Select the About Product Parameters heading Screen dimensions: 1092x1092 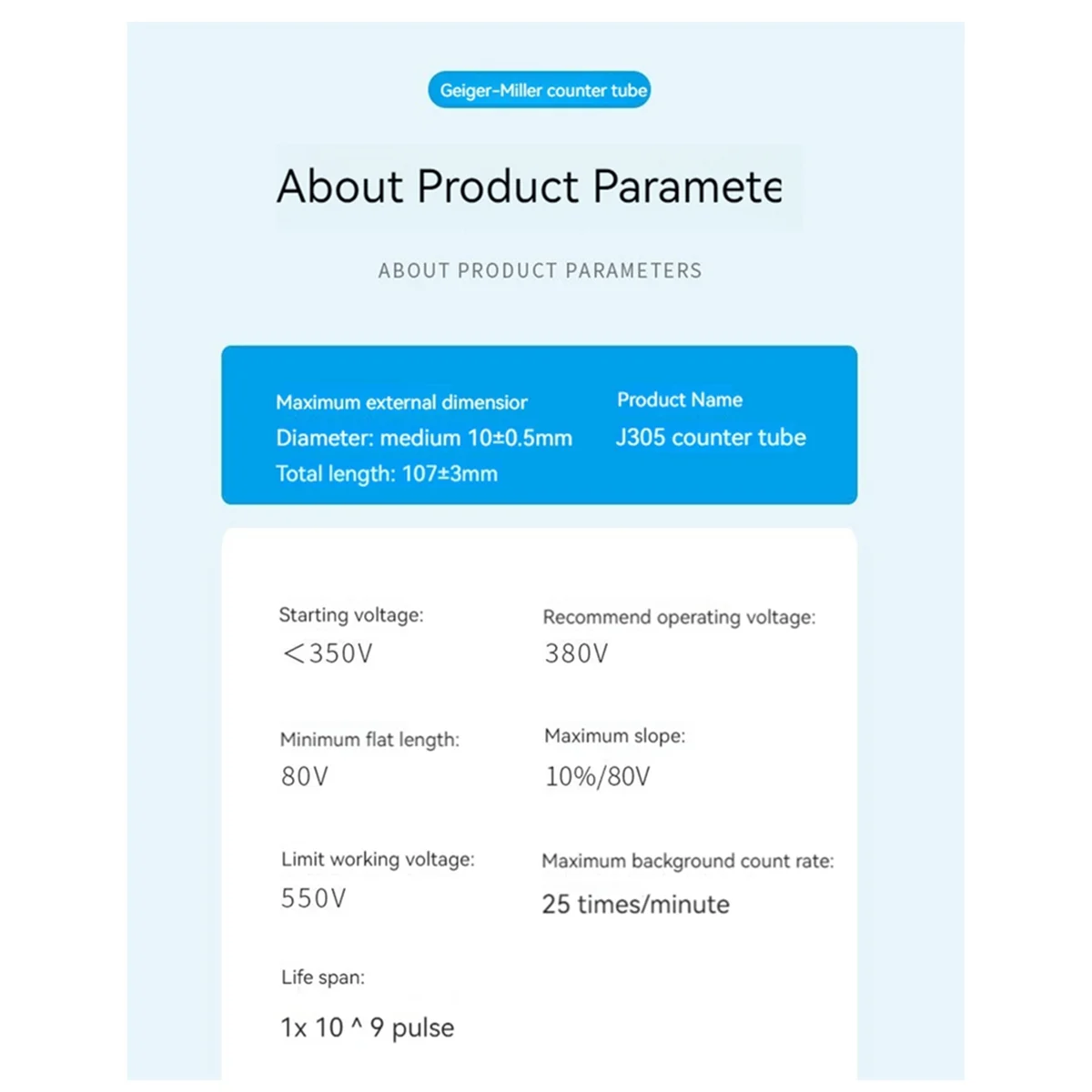(530, 187)
